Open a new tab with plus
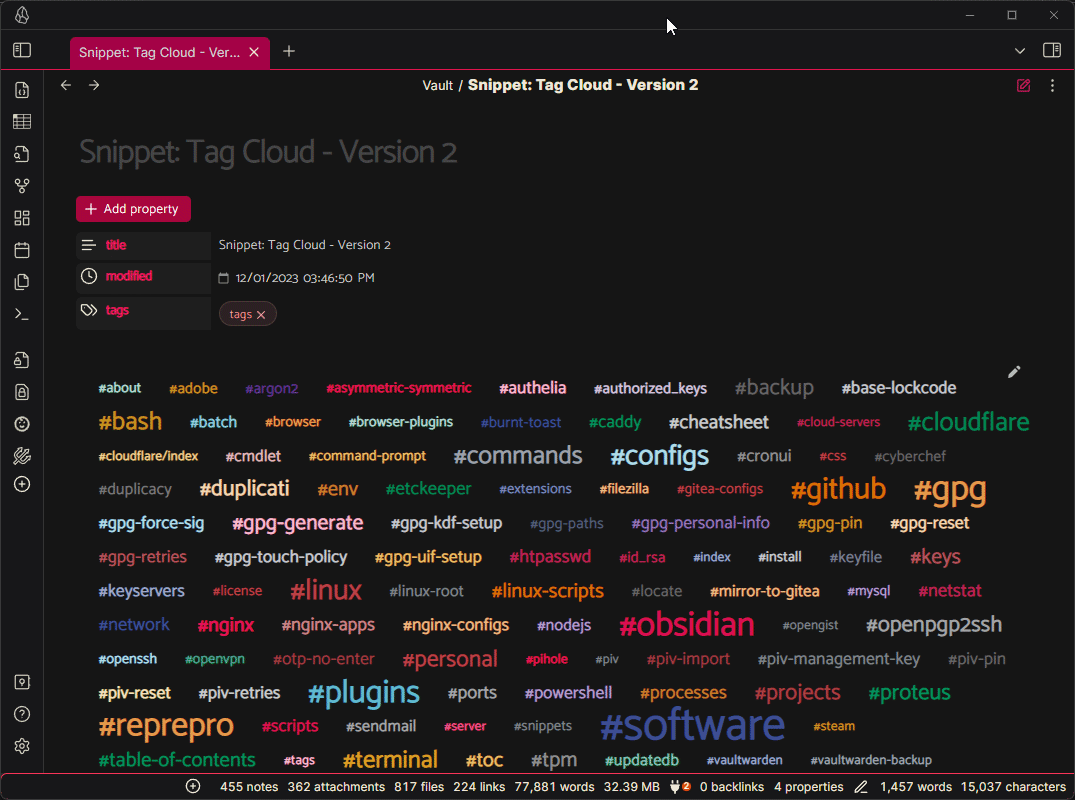 click(x=289, y=51)
